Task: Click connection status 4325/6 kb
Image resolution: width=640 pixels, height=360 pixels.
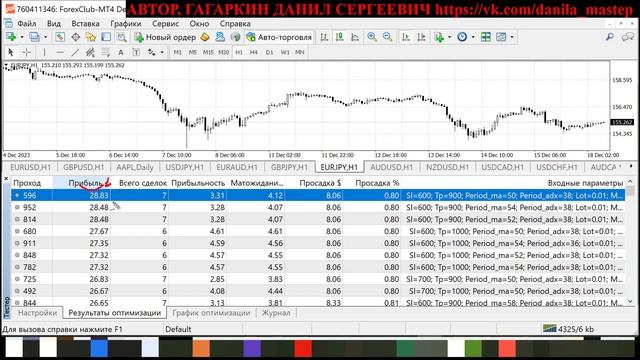Action: coord(568,329)
